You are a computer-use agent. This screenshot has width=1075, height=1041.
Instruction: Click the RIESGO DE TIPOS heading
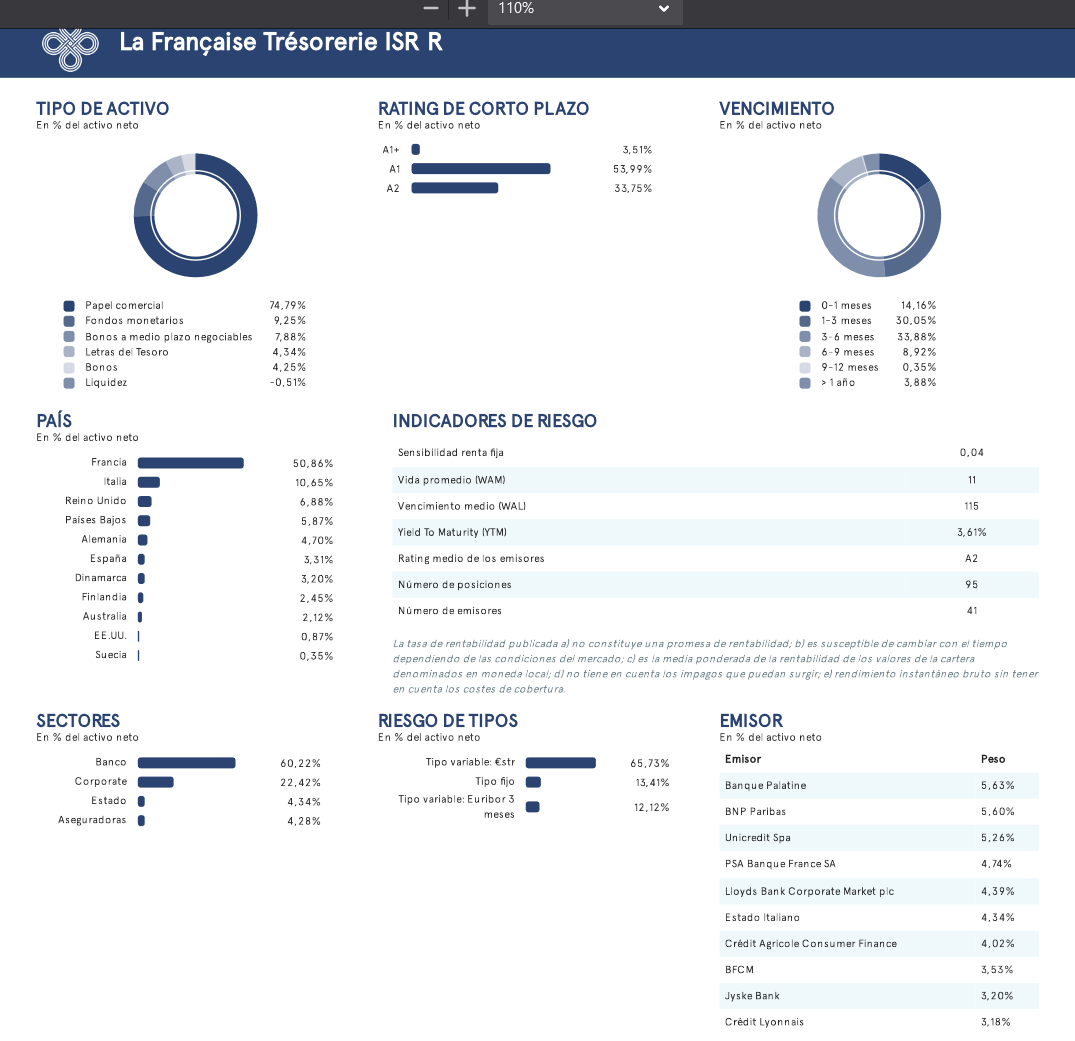448,720
